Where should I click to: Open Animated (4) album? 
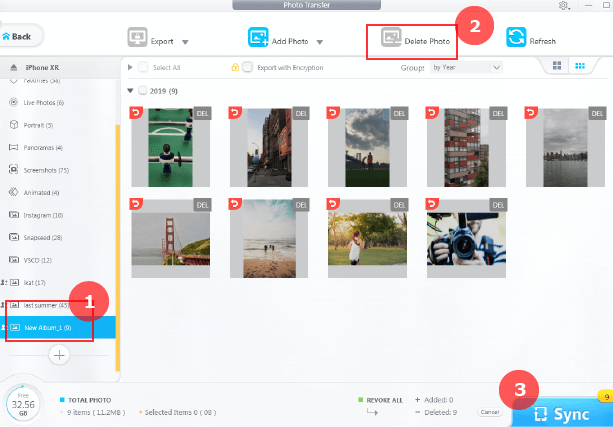click(34, 192)
